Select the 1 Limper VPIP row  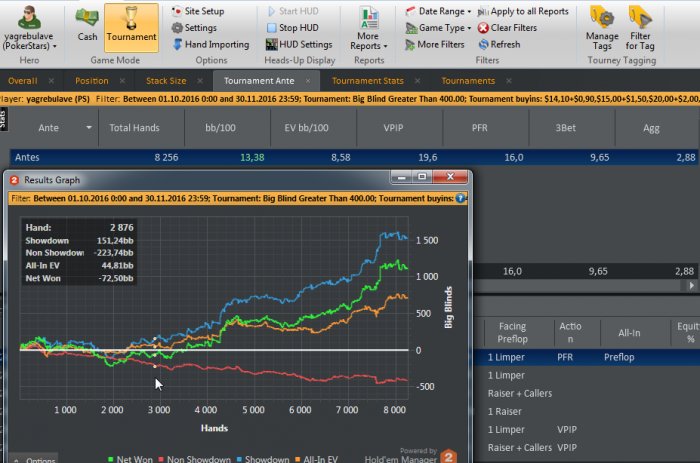586,430
